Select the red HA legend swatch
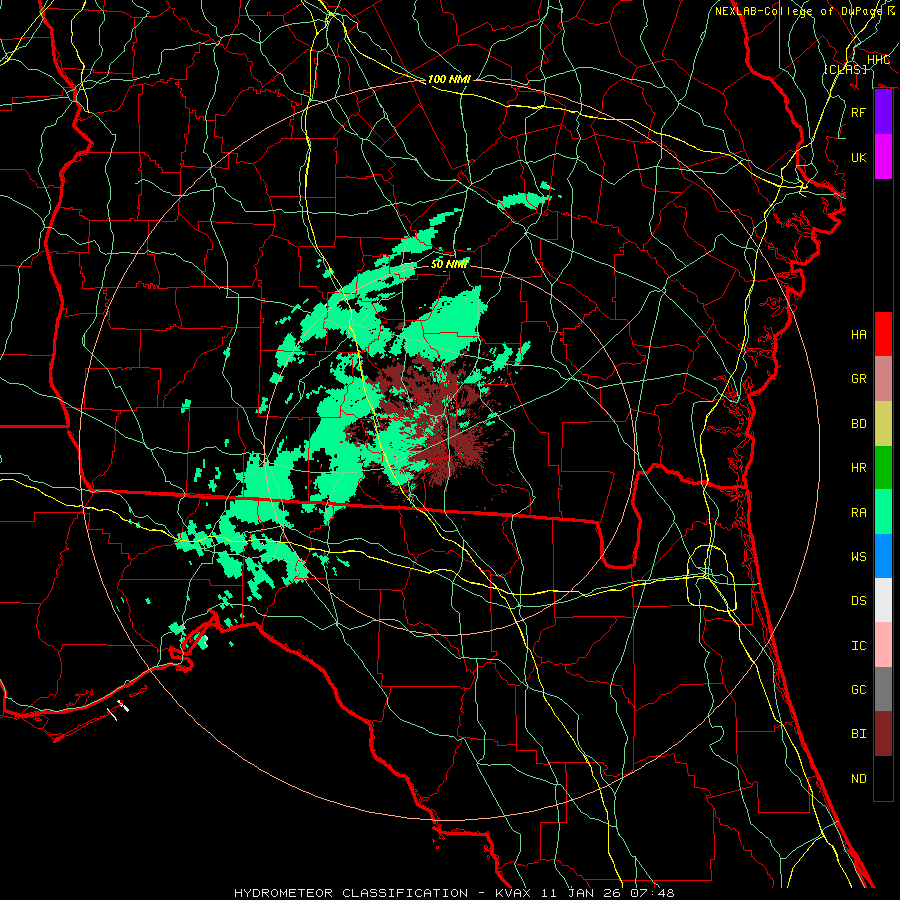The width and height of the screenshot is (900, 900). coord(883,334)
